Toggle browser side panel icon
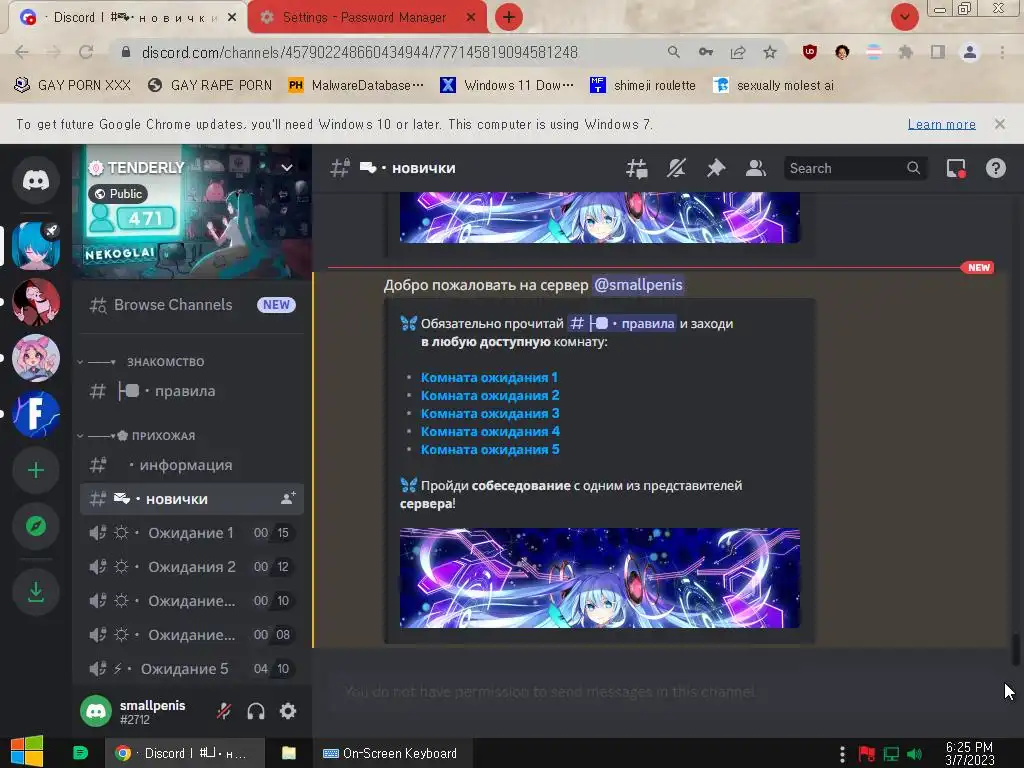This screenshot has width=1024, height=768. click(938, 52)
